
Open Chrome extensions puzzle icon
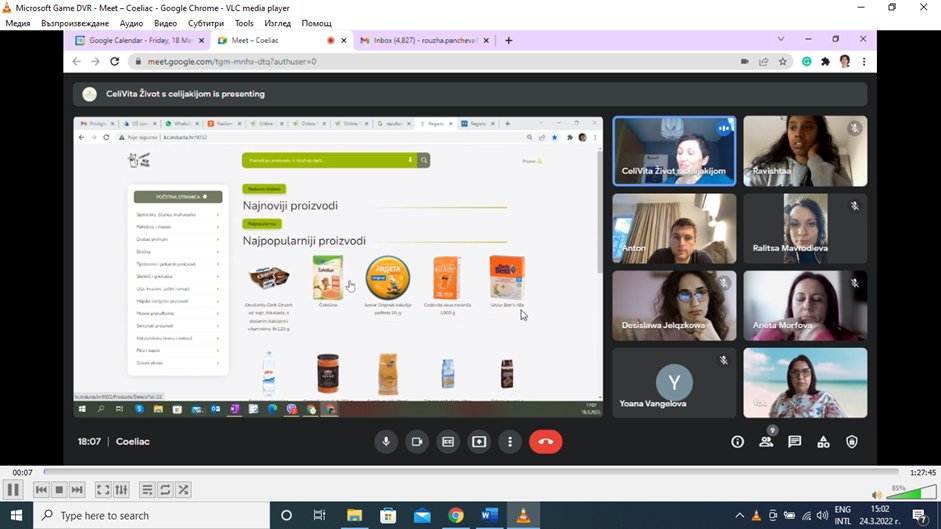826,61
